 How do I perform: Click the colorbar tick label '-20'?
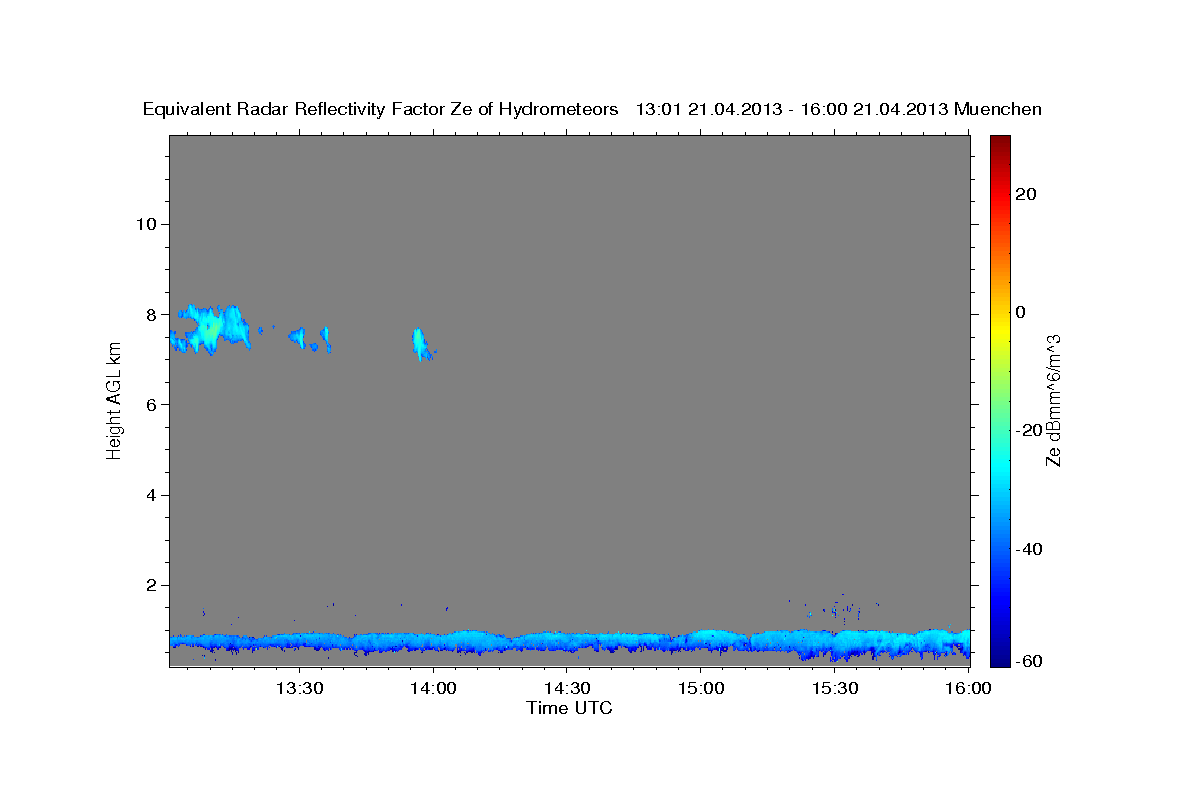[x=1030, y=430]
